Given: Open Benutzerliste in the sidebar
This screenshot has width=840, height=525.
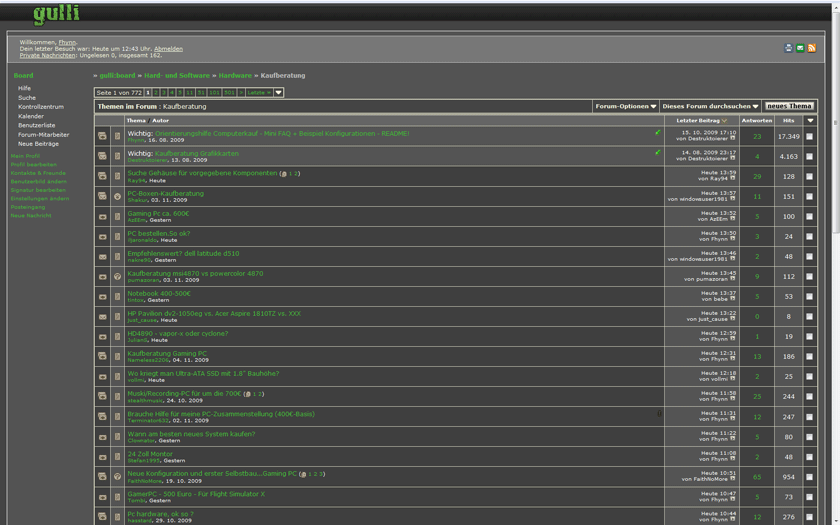Looking at the screenshot, I should pyautogui.click(x=36, y=125).
